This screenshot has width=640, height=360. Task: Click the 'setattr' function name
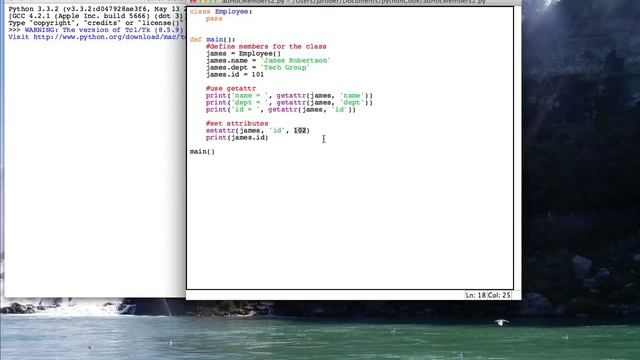(220, 131)
